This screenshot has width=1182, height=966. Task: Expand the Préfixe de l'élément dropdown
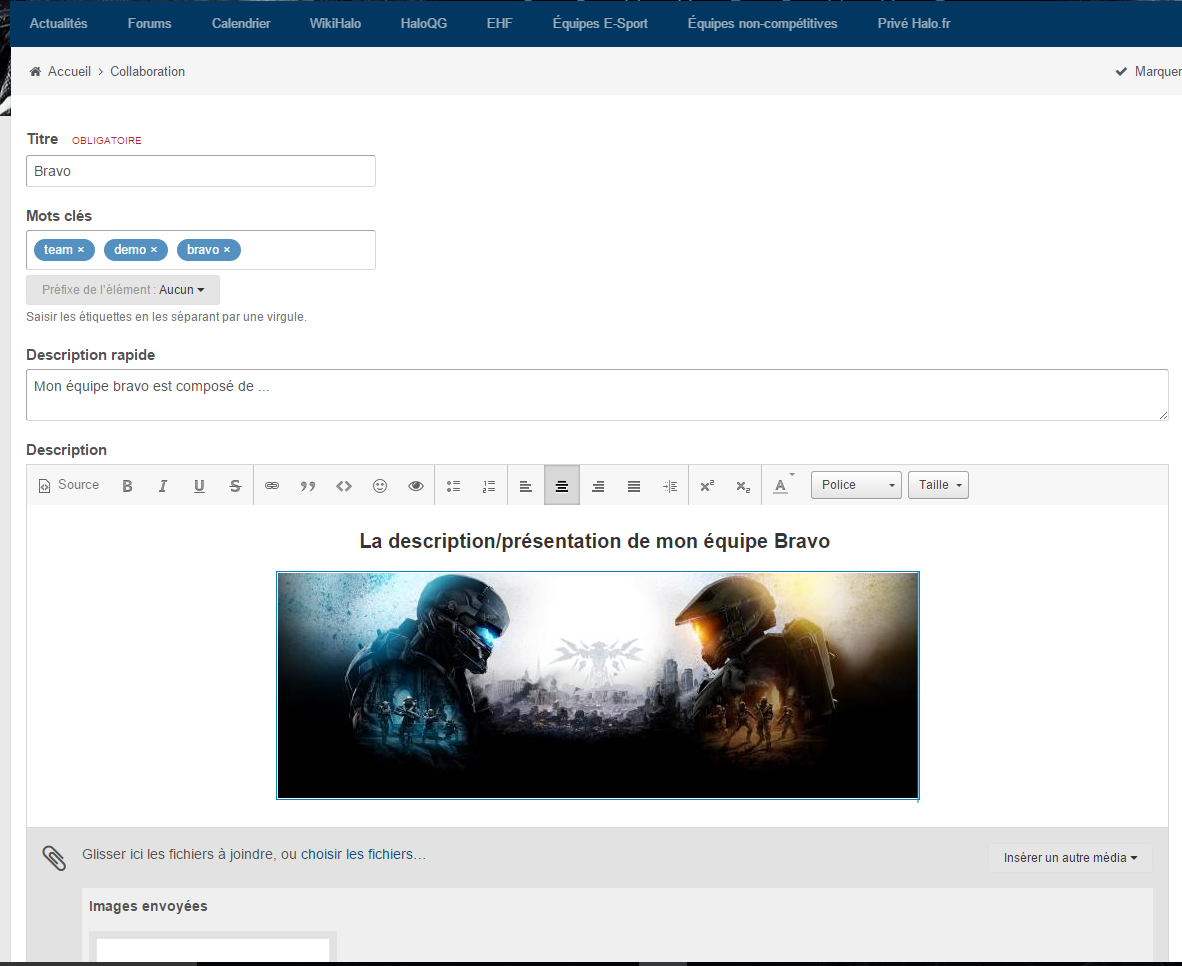click(123, 290)
